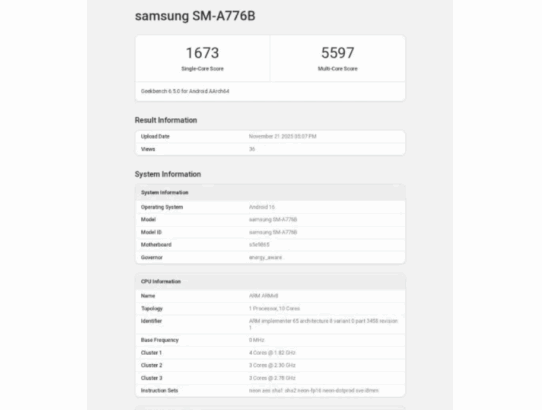This screenshot has width=542, height=410.
Task: Click the 'Operating System' label
Action: 162,207
